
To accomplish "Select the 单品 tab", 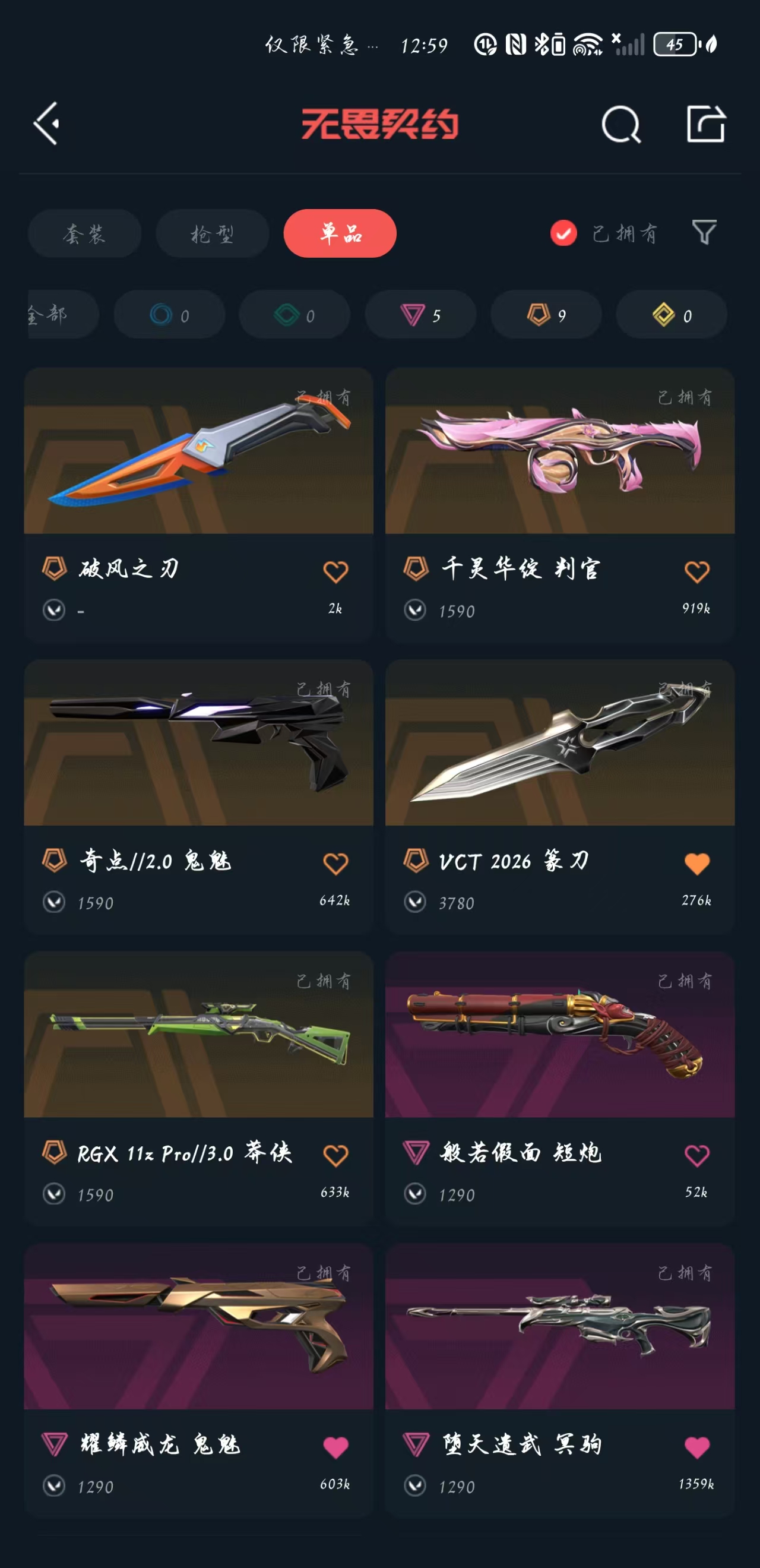I will 340,233.
